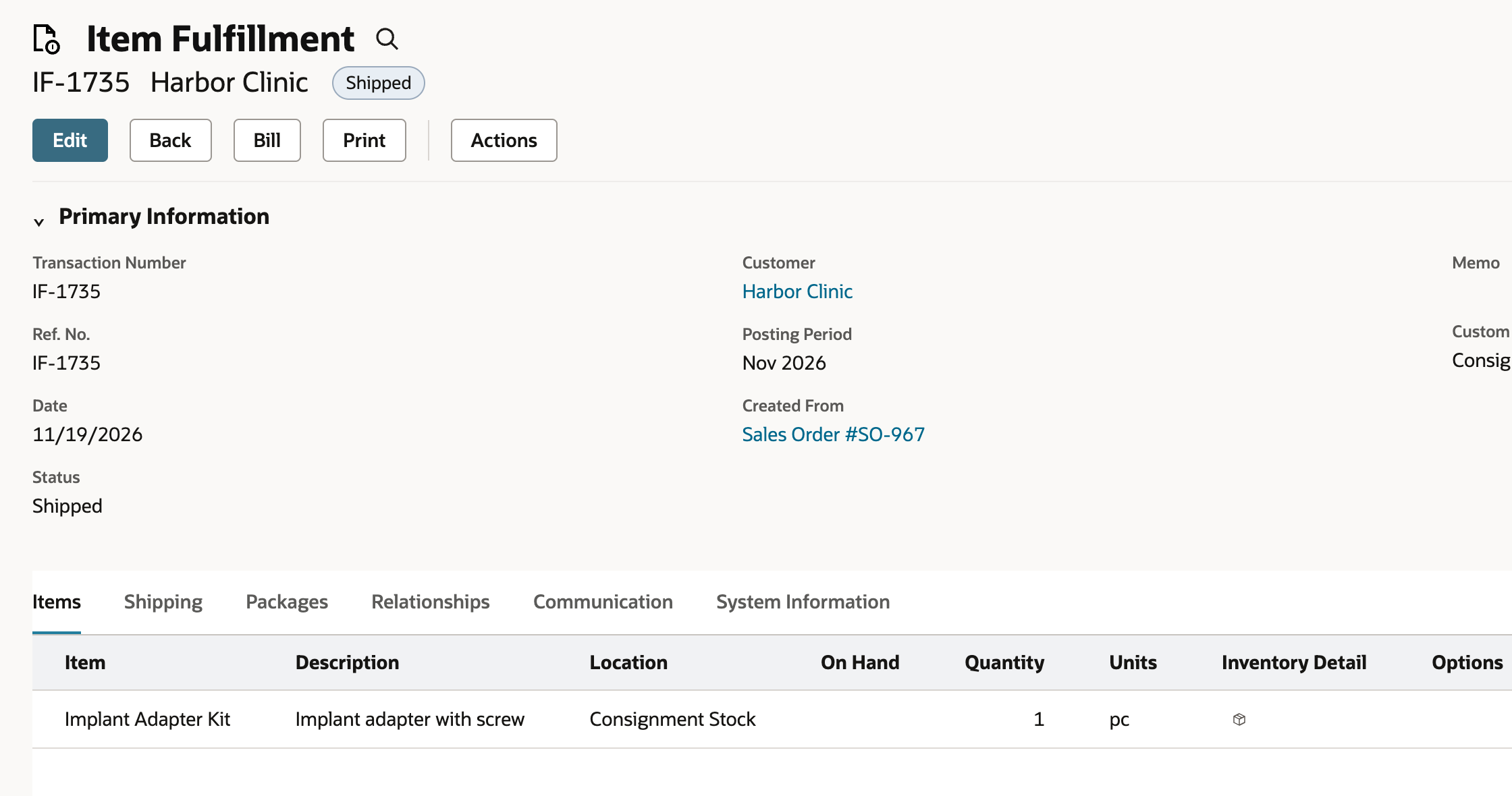Click the Consignment Stock location cell

[x=672, y=719]
